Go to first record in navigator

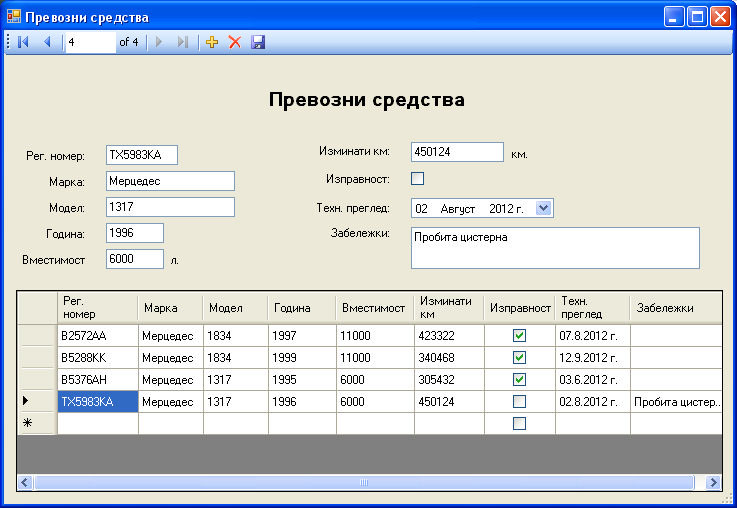click(x=23, y=42)
